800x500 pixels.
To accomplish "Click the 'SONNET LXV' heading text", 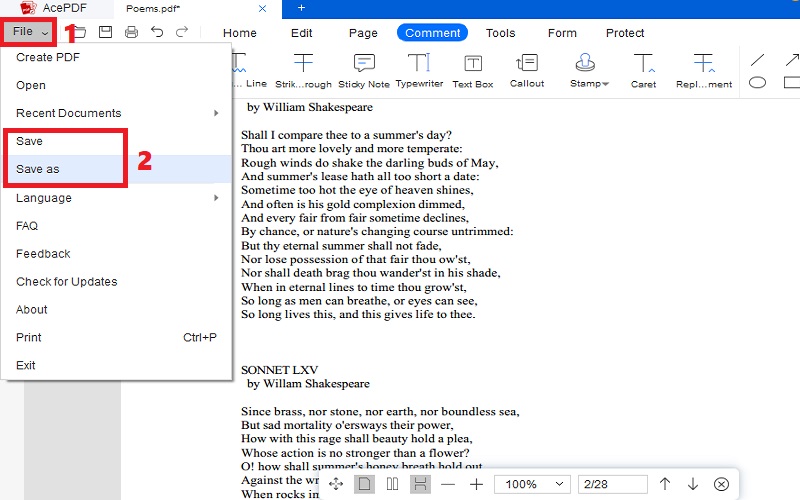I will click(x=279, y=370).
